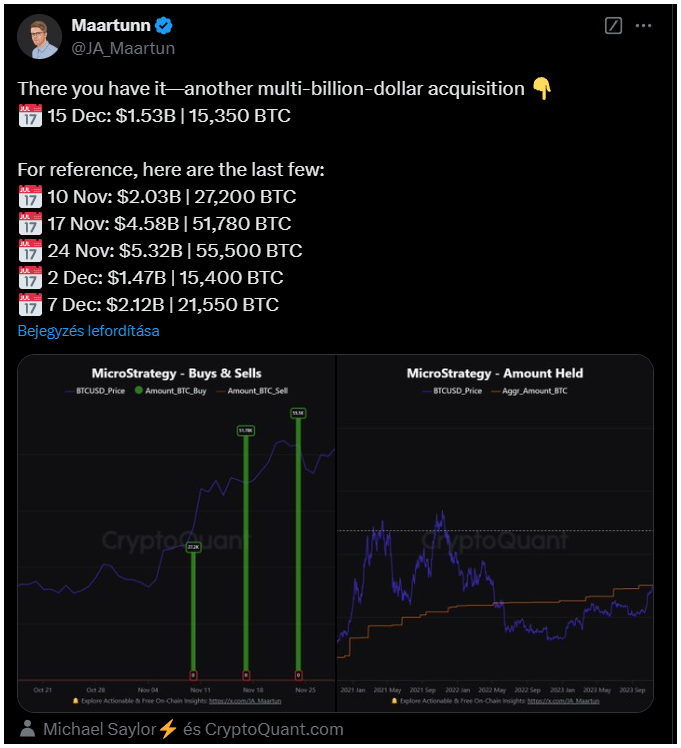
Task: Open the Grok slash icon
Action: pos(613,25)
